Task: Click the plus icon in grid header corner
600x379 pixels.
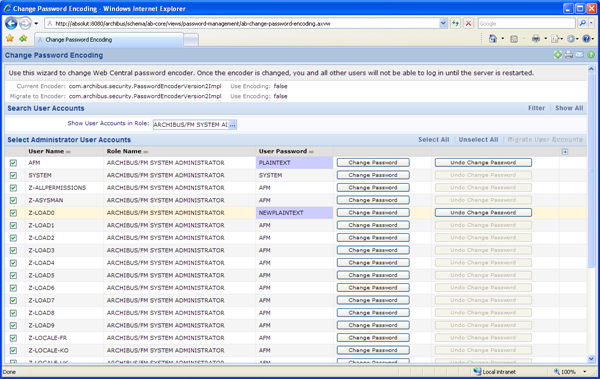Action: [x=565, y=152]
